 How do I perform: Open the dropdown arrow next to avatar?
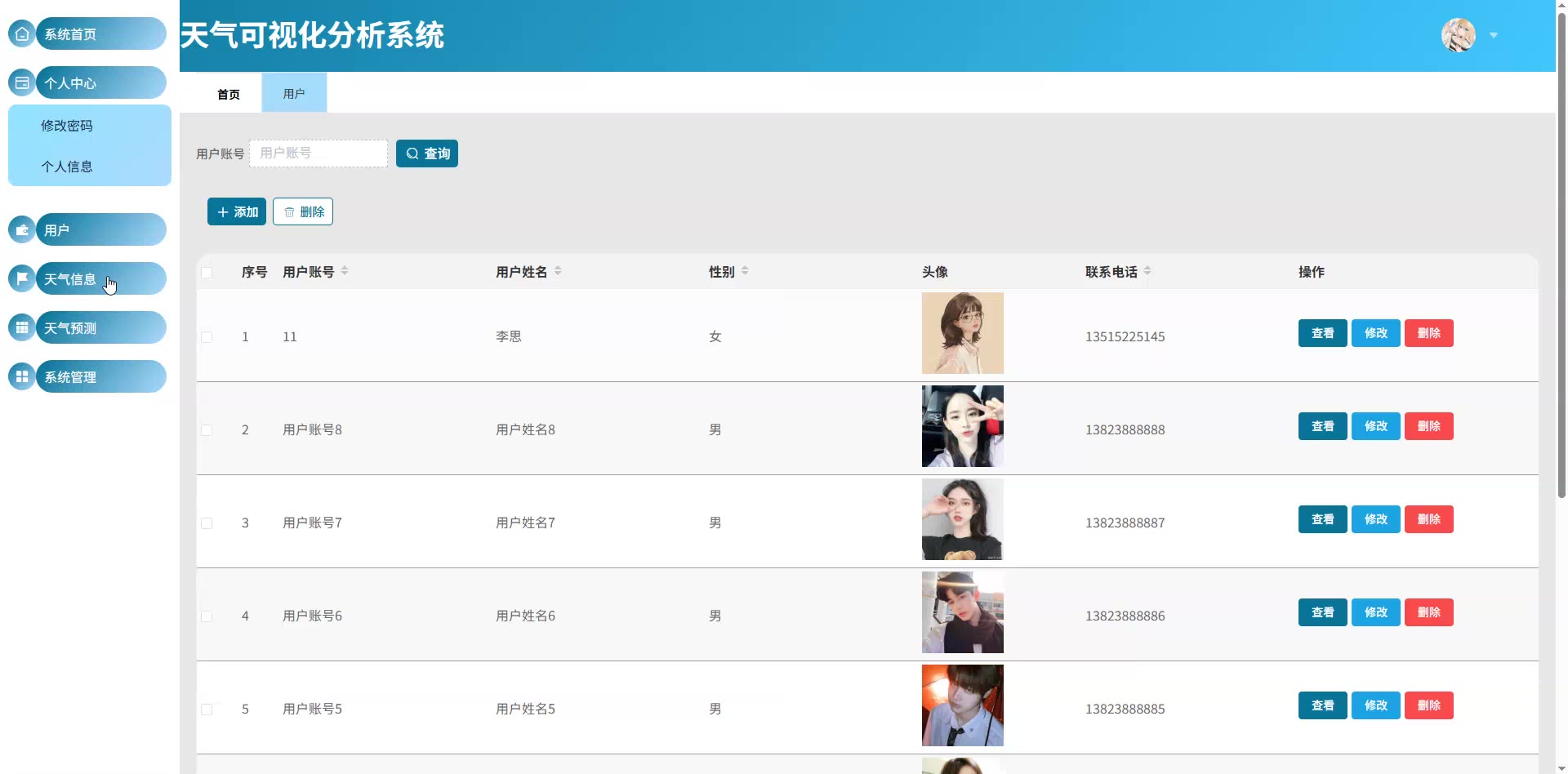coord(1494,36)
